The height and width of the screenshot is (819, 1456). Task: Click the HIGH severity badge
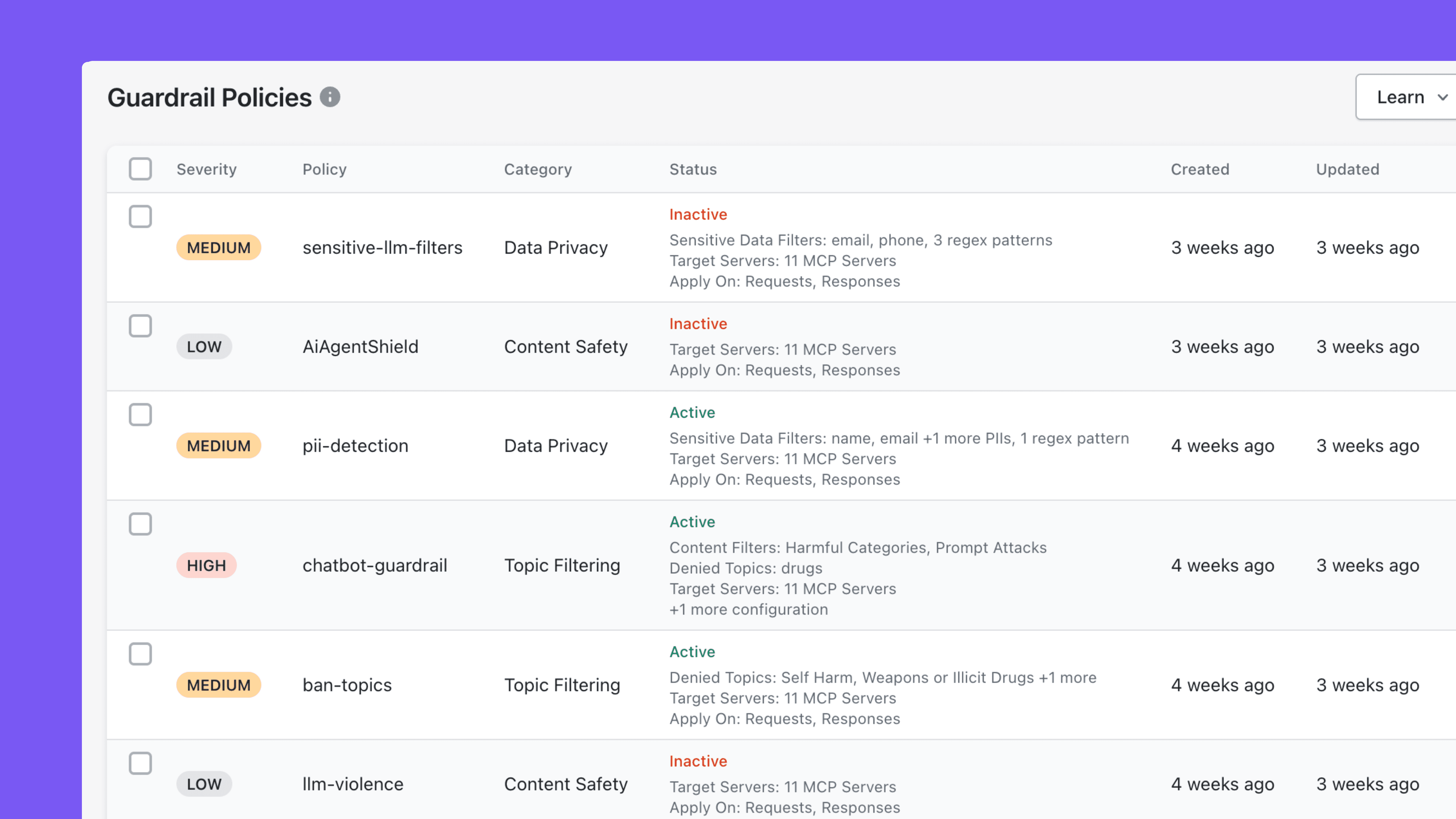tap(206, 565)
